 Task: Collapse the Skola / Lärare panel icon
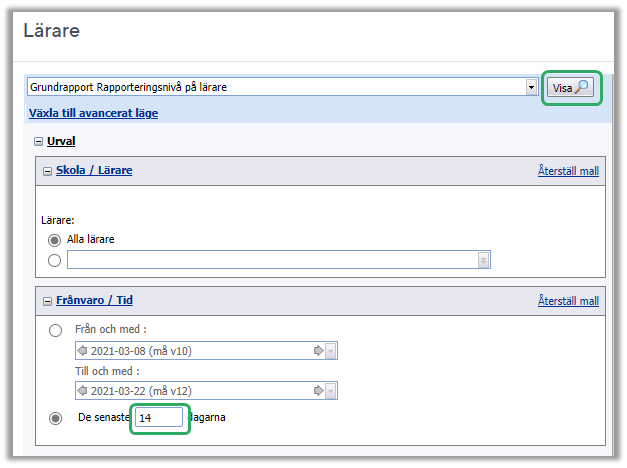coord(47,171)
